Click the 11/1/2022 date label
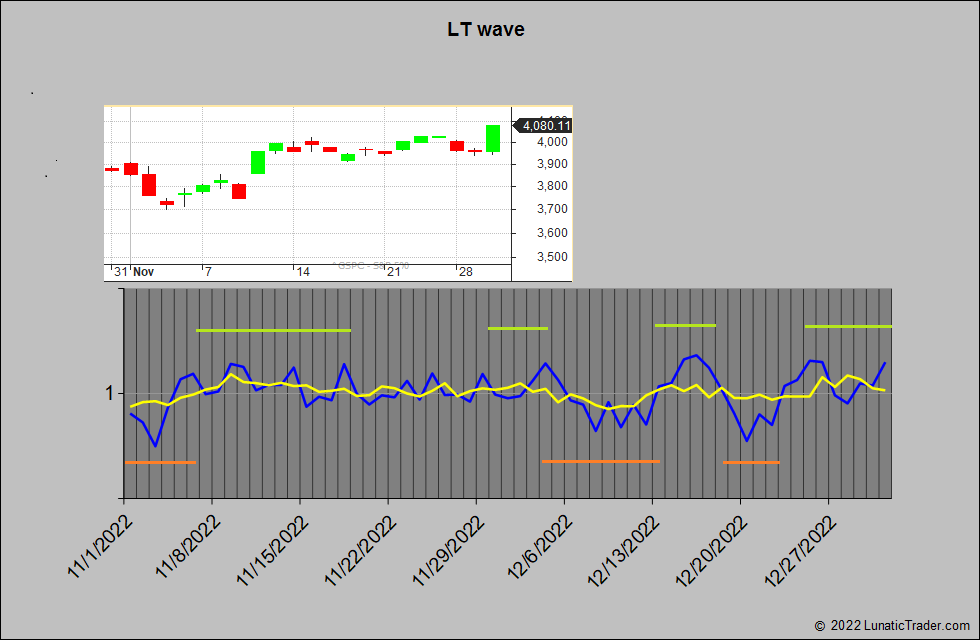Image resolution: width=980 pixels, height=640 pixels. (x=99, y=546)
